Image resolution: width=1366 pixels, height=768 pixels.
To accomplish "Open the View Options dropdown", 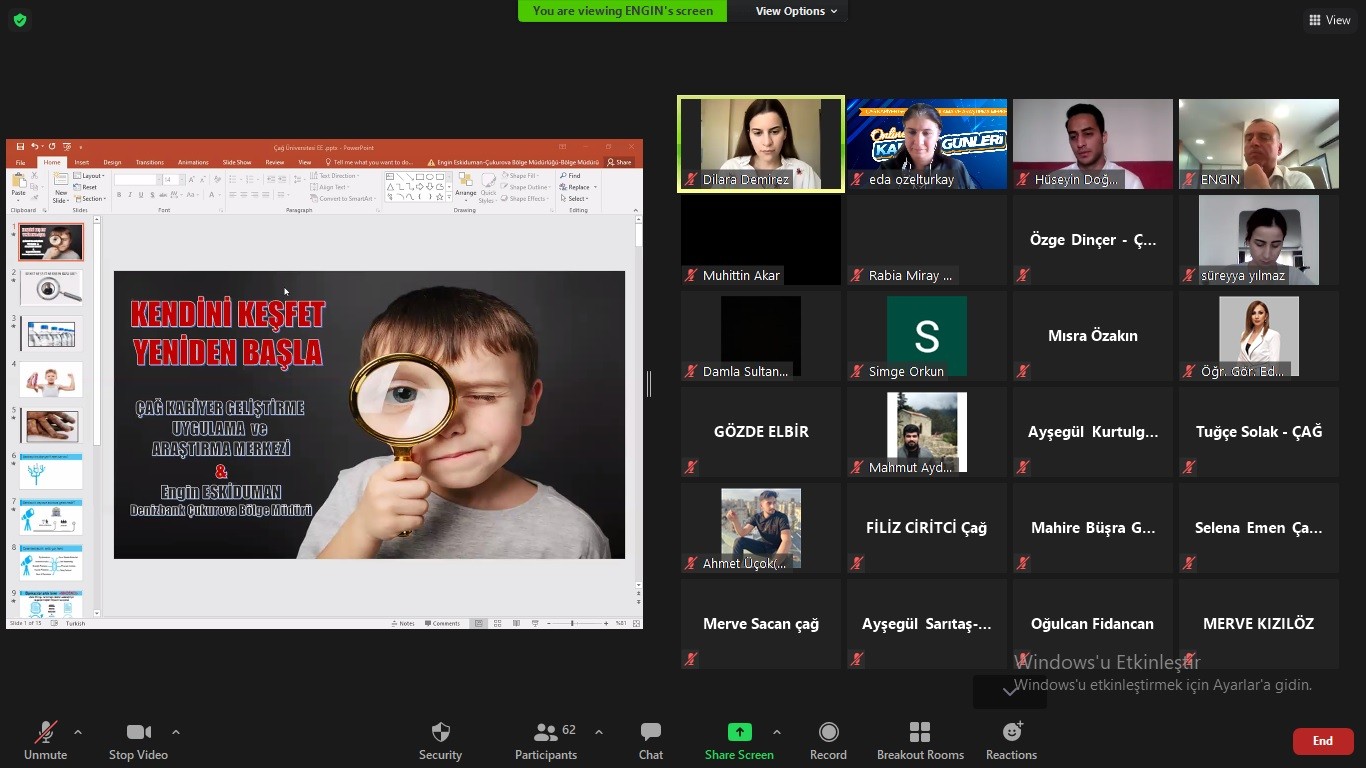I will [x=796, y=11].
